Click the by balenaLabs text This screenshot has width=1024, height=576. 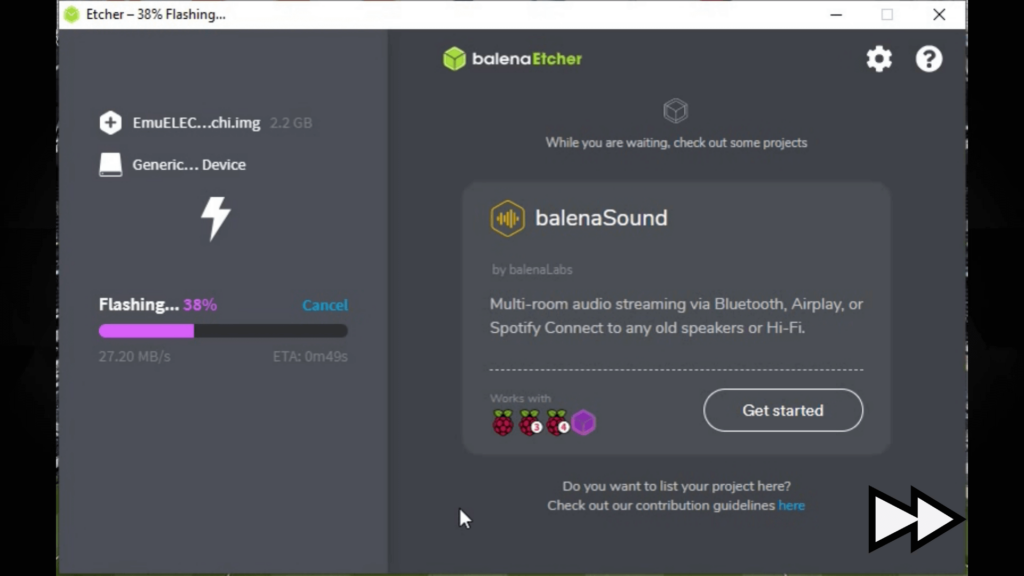click(x=532, y=270)
